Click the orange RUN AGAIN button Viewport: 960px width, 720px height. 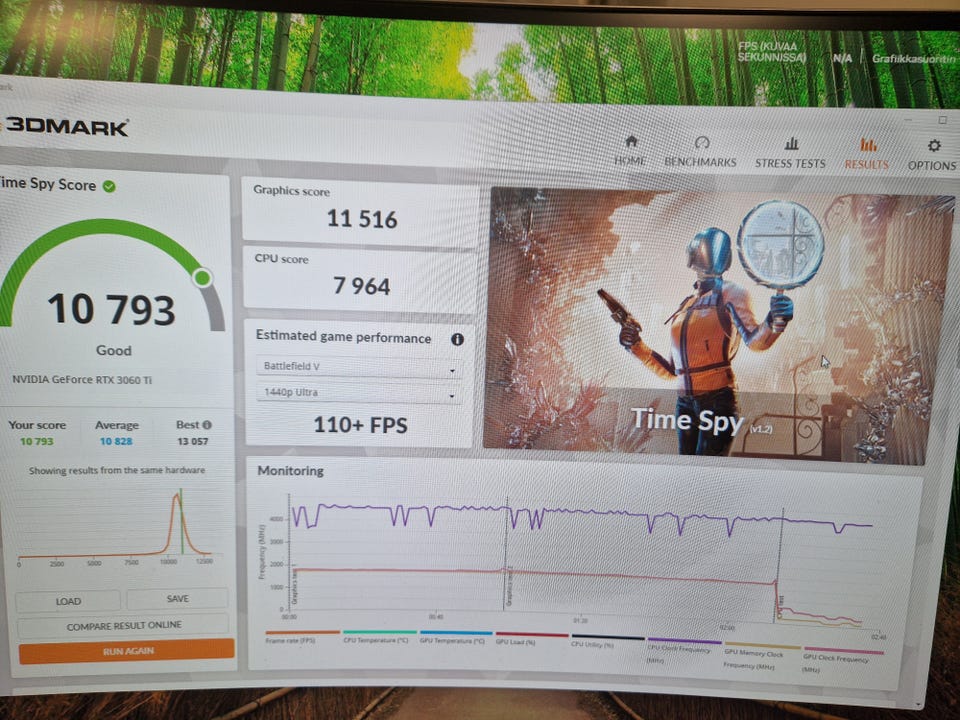(x=127, y=651)
